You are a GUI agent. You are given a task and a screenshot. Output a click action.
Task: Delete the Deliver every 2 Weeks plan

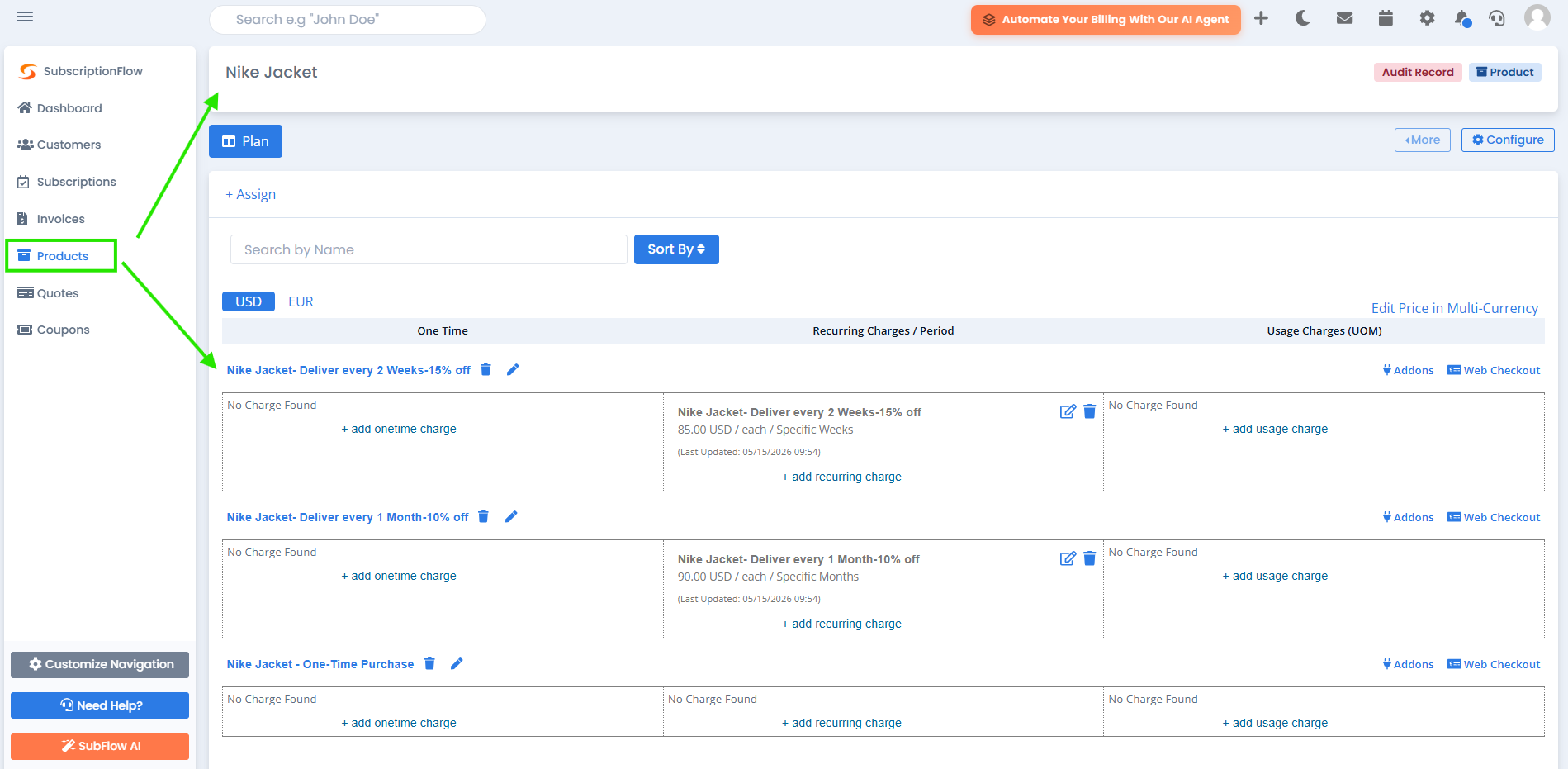[486, 369]
